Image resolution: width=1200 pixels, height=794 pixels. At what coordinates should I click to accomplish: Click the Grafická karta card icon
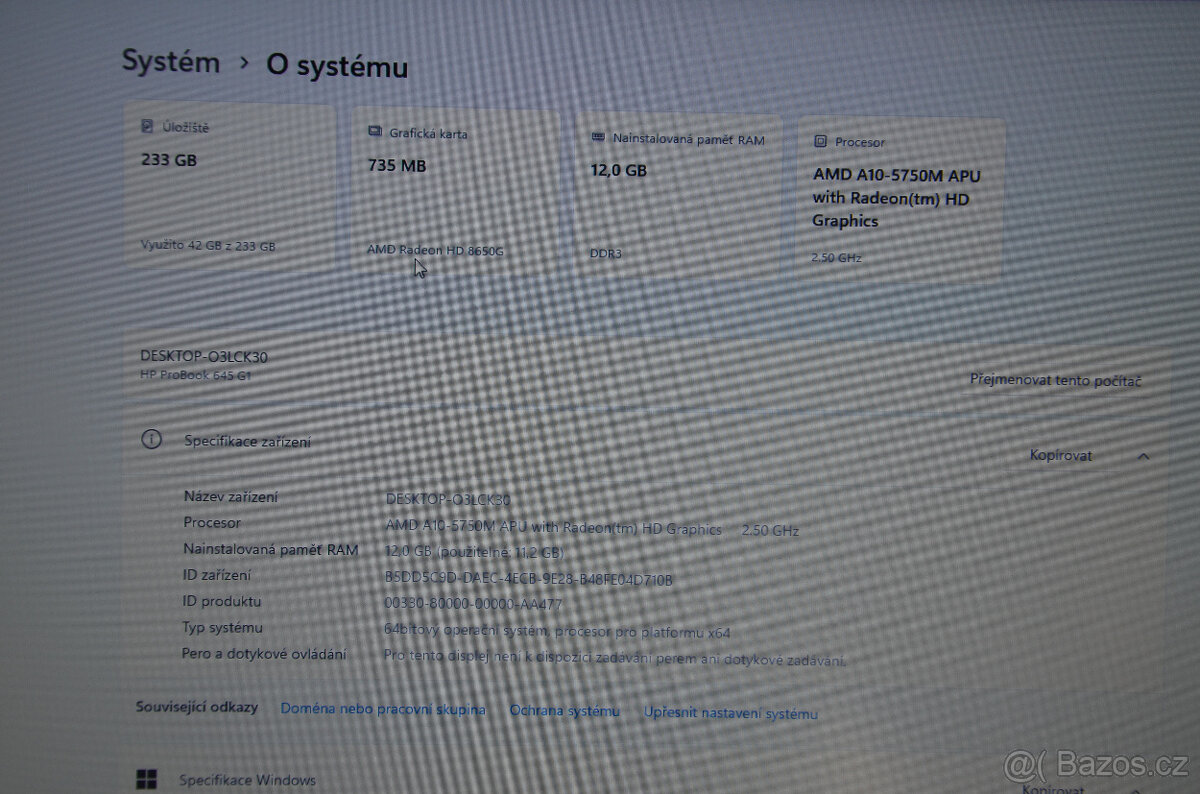pyautogui.click(x=375, y=130)
